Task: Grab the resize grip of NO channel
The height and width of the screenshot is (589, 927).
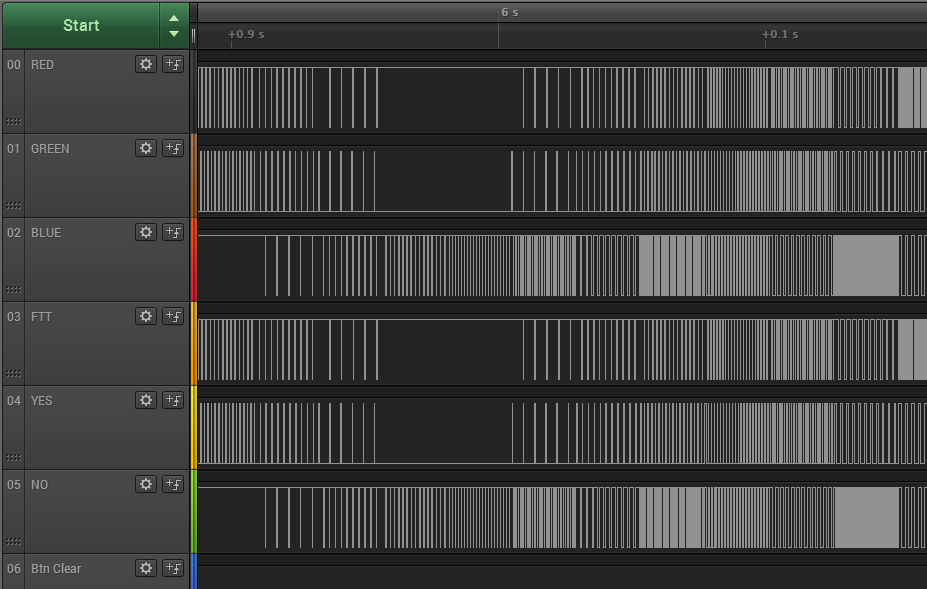Action: click(14, 542)
